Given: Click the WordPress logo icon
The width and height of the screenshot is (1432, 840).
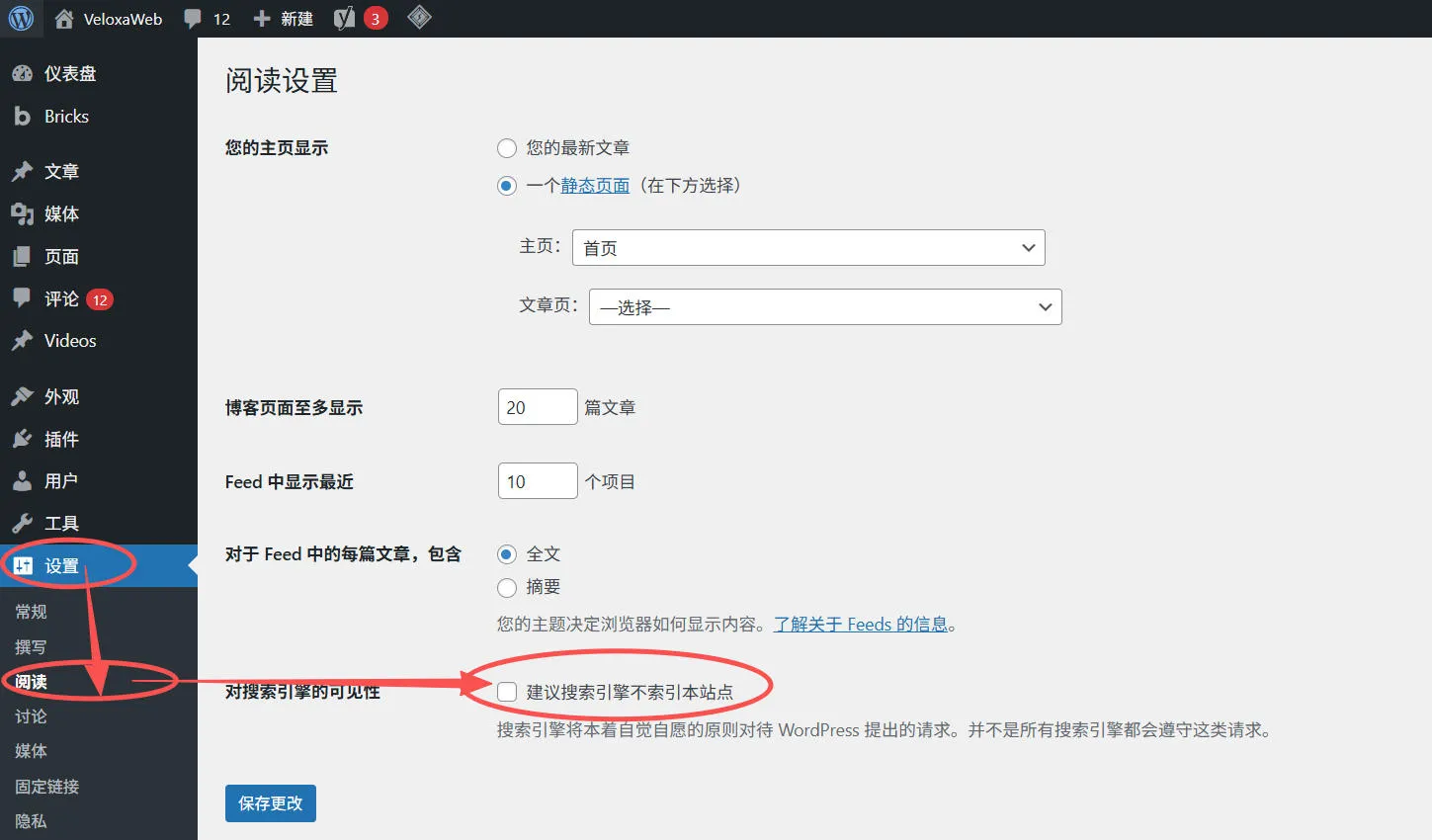Looking at the screenshot, I should pos(21,18).
